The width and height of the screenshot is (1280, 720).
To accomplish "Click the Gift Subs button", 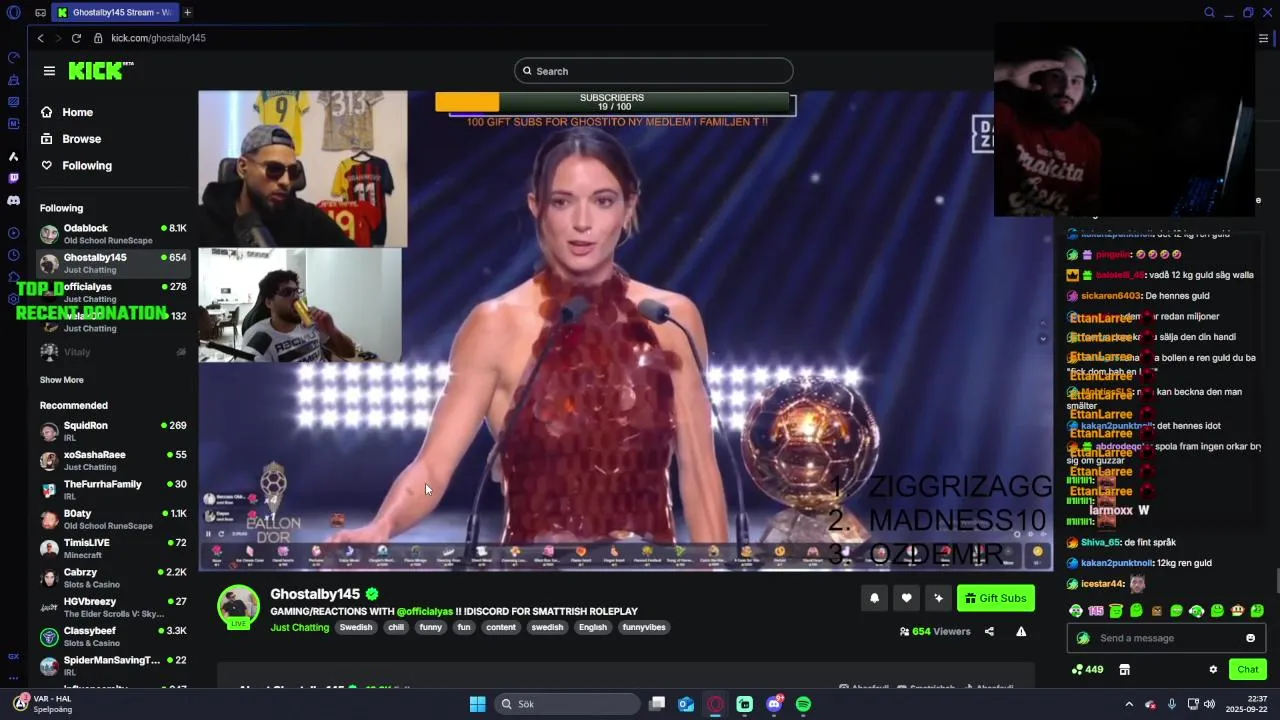I will point(996,598).
